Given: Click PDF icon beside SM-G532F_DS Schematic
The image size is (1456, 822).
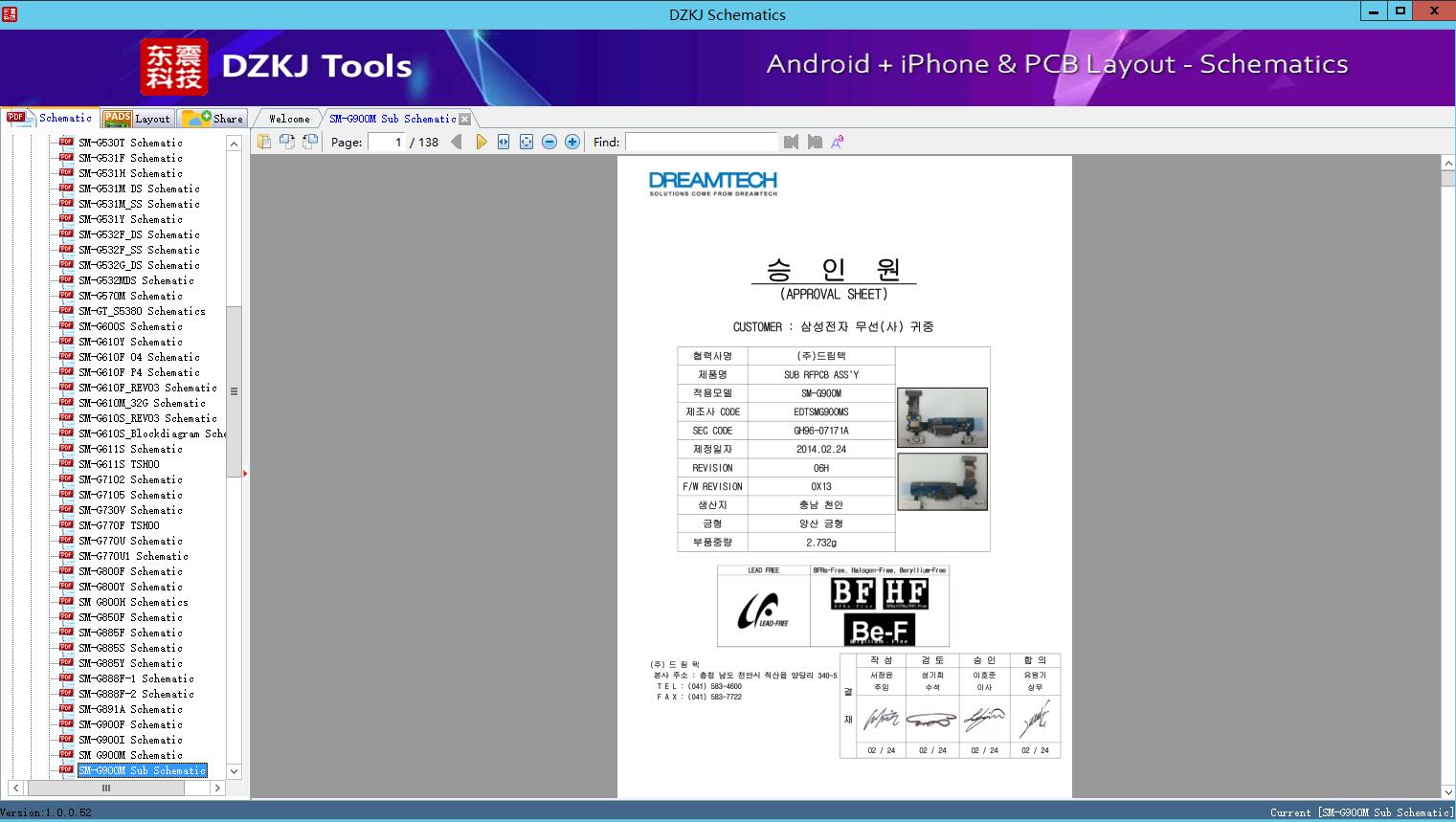Looking at the screenshot, I should tap(66, 234).
